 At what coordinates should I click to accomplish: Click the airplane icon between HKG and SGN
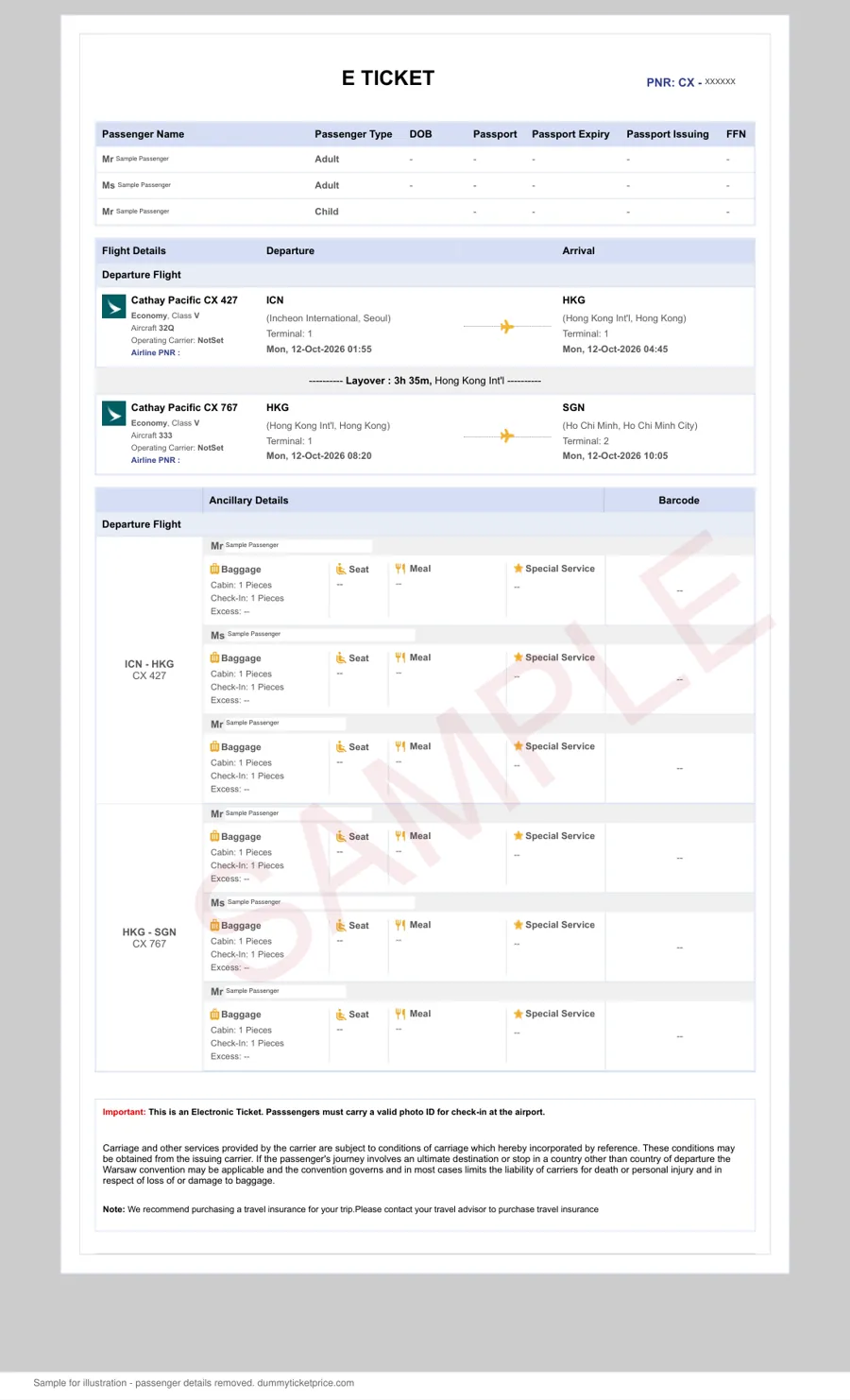click(x=507, y=435)
